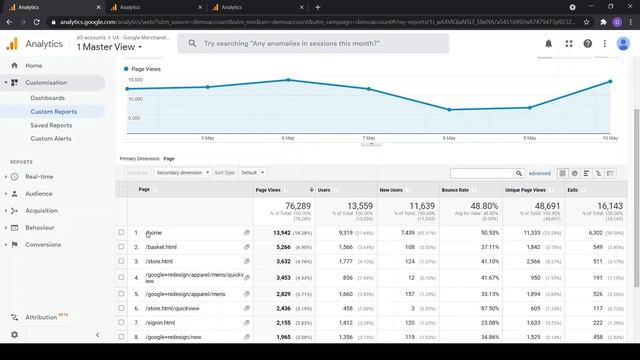Open the /home page link

(x=153, y=233)
